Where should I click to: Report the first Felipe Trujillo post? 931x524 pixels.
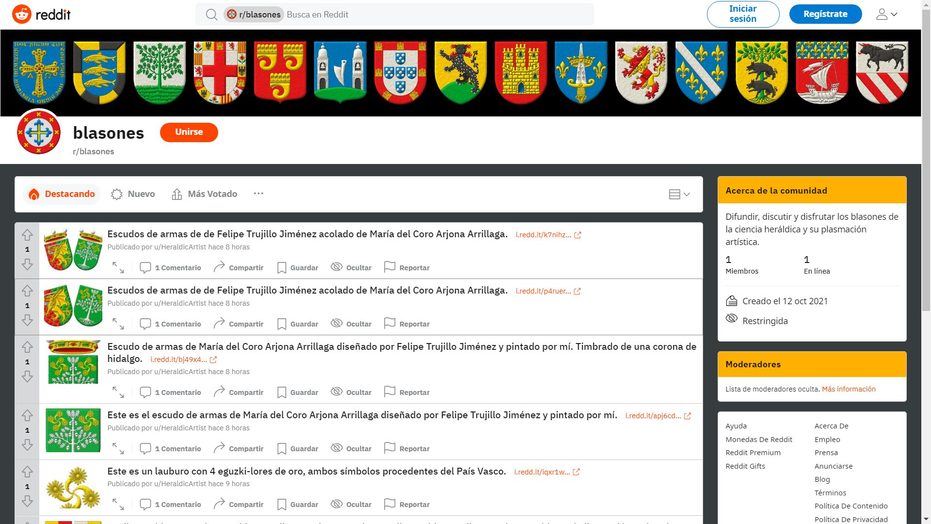pos(407,268)
